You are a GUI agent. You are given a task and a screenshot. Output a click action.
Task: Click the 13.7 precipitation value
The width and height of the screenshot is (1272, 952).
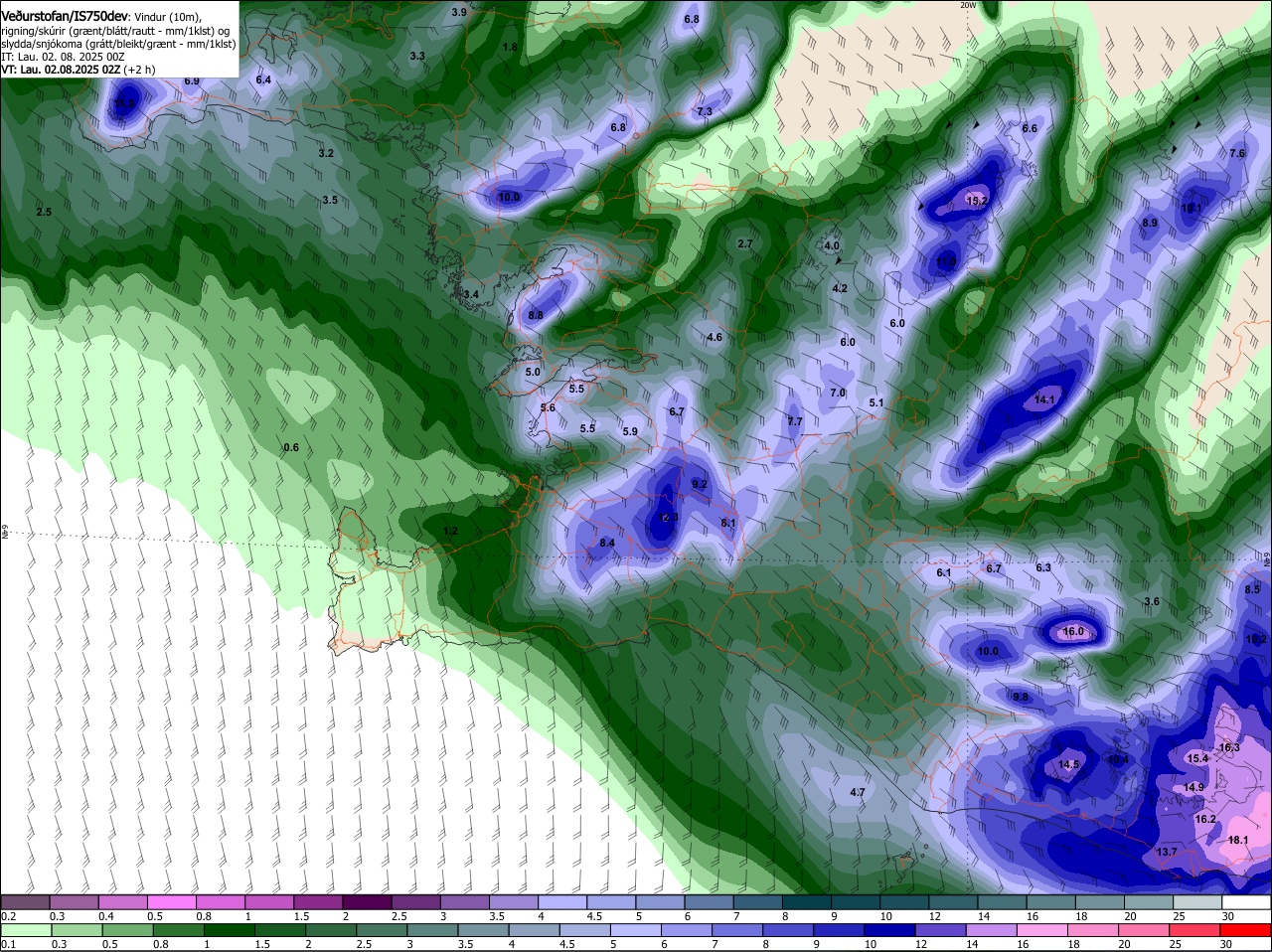[x=1167, y=852]
